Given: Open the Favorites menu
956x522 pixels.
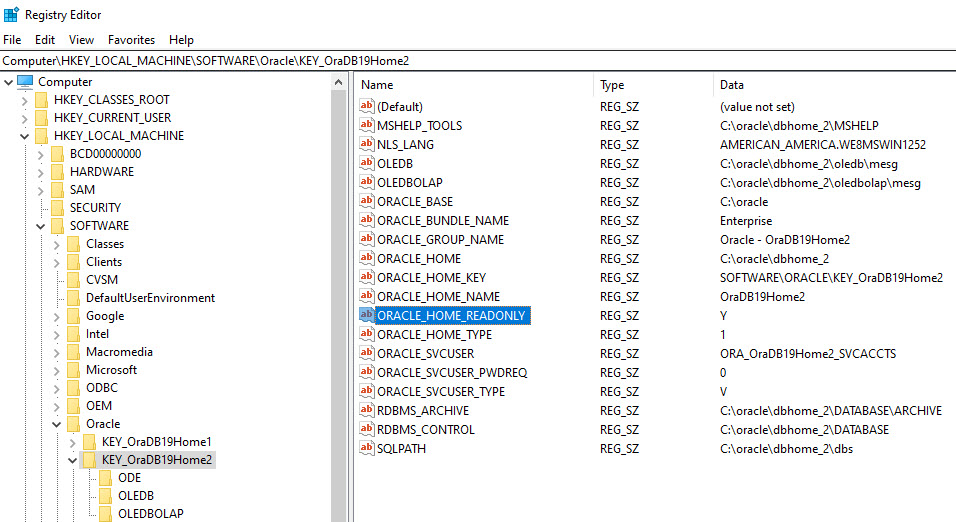Looking at the screenshot, I should [x=131, y=40].
